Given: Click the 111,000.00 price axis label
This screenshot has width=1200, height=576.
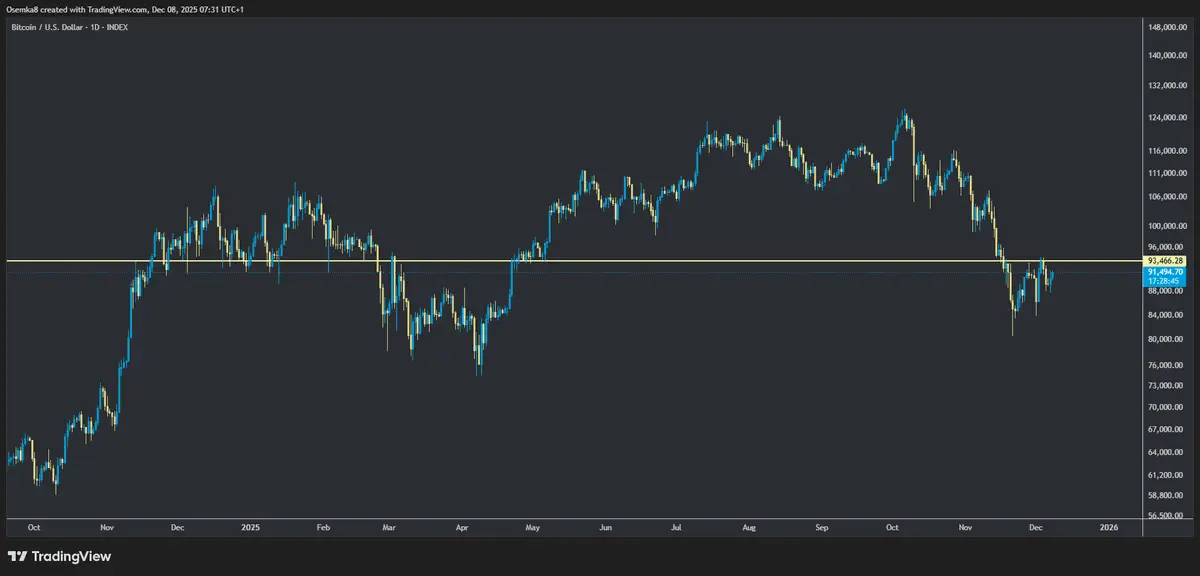Looking at the screenshot, I should pyautogui.click(x=1167, y=174).
